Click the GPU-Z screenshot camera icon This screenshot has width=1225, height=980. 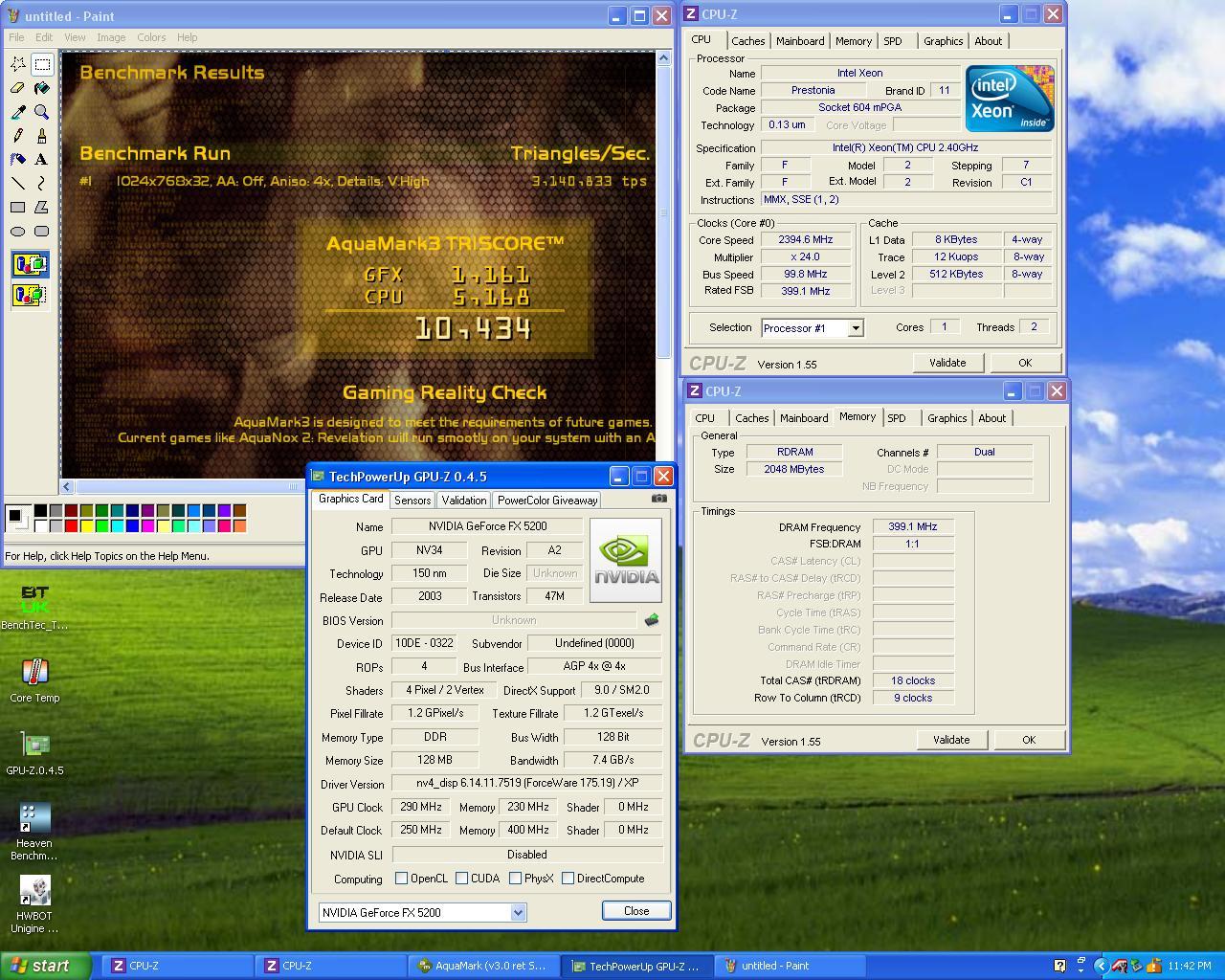[x=659, y=498]
